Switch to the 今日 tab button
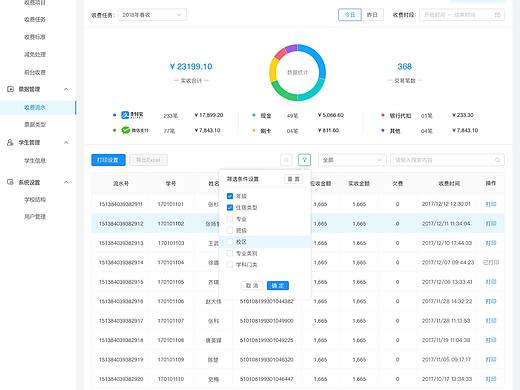 click(x=350, y=15)
